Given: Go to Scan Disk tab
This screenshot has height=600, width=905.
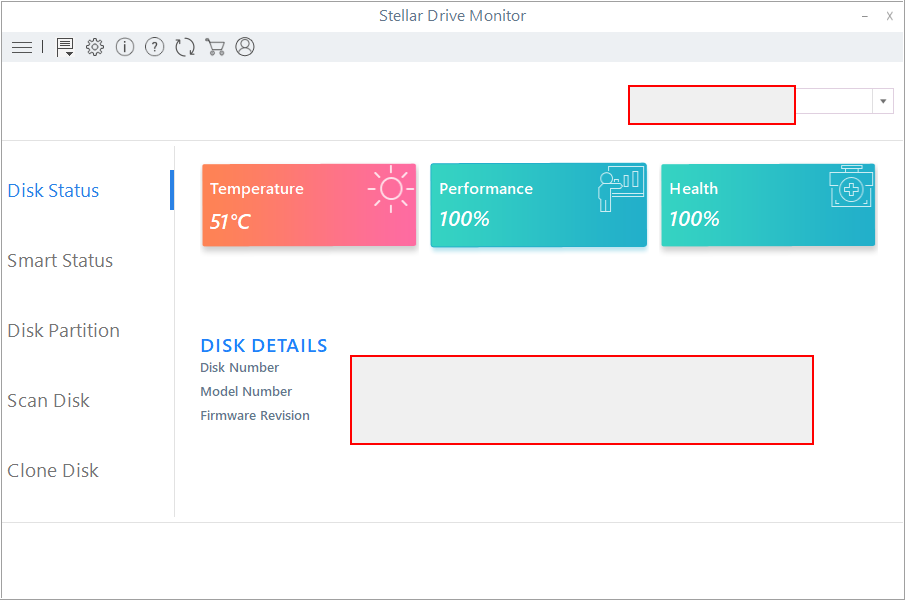Looking at the screenshot, I should click(x=48, y=400).
